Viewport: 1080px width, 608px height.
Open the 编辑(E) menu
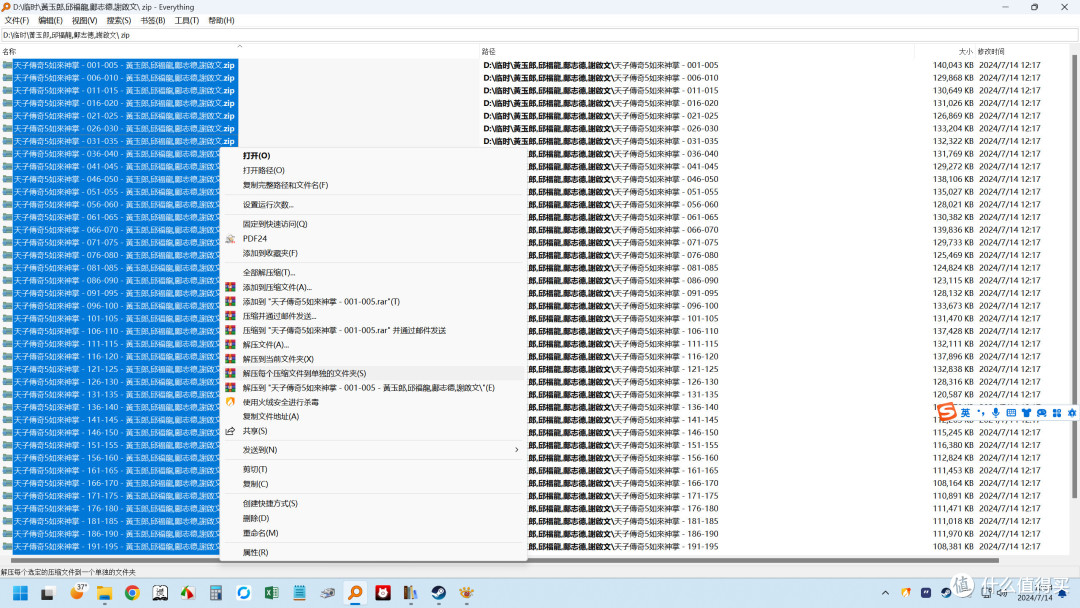(50, 21)
